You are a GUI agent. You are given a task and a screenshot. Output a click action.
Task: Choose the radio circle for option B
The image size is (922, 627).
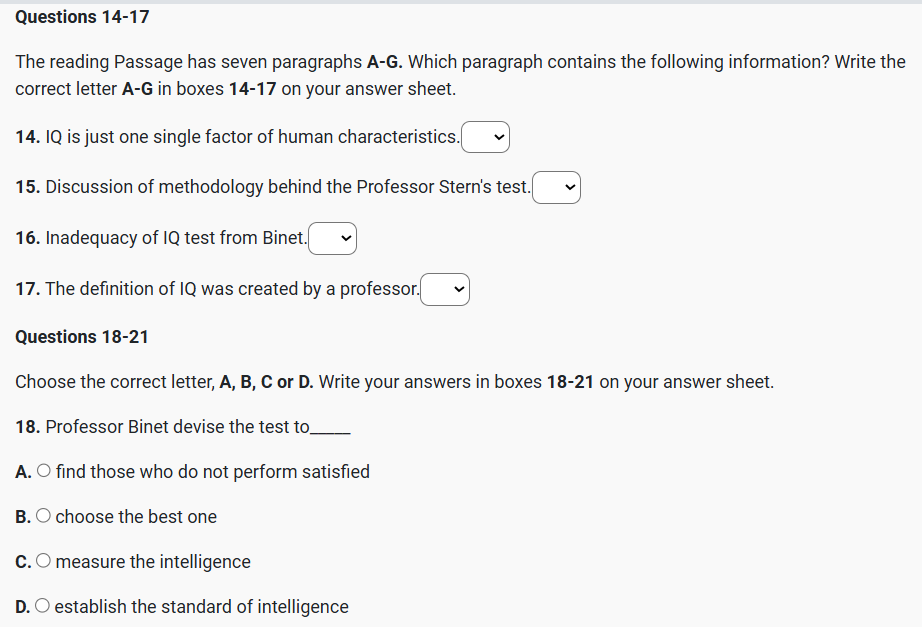click(43, 517)
